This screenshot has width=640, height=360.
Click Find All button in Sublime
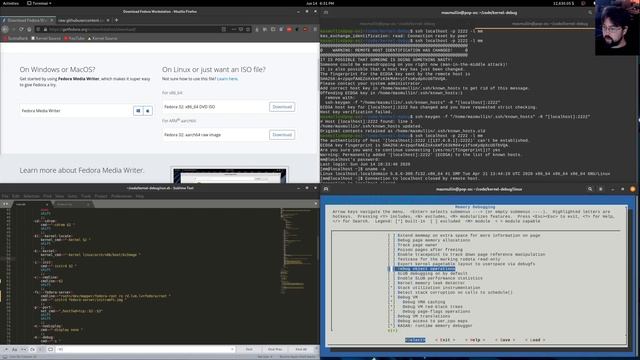click(x=301, y=349)
